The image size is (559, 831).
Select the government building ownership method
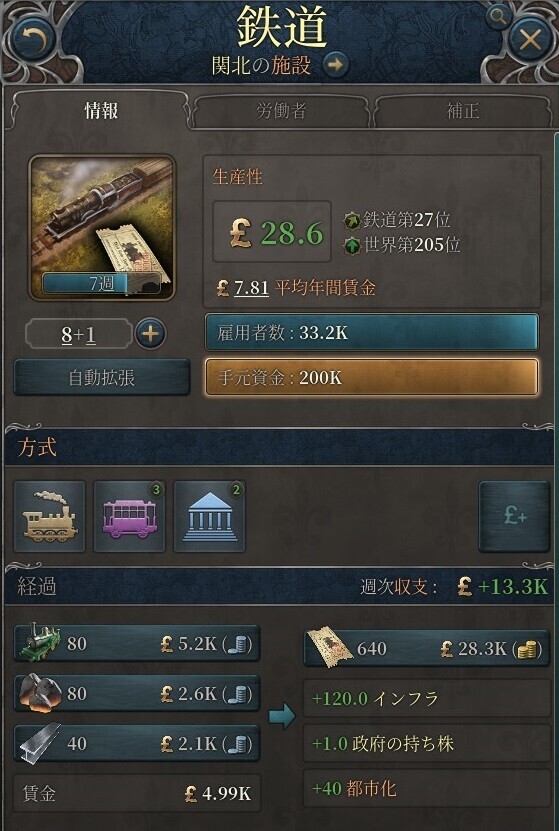point(209,516)
